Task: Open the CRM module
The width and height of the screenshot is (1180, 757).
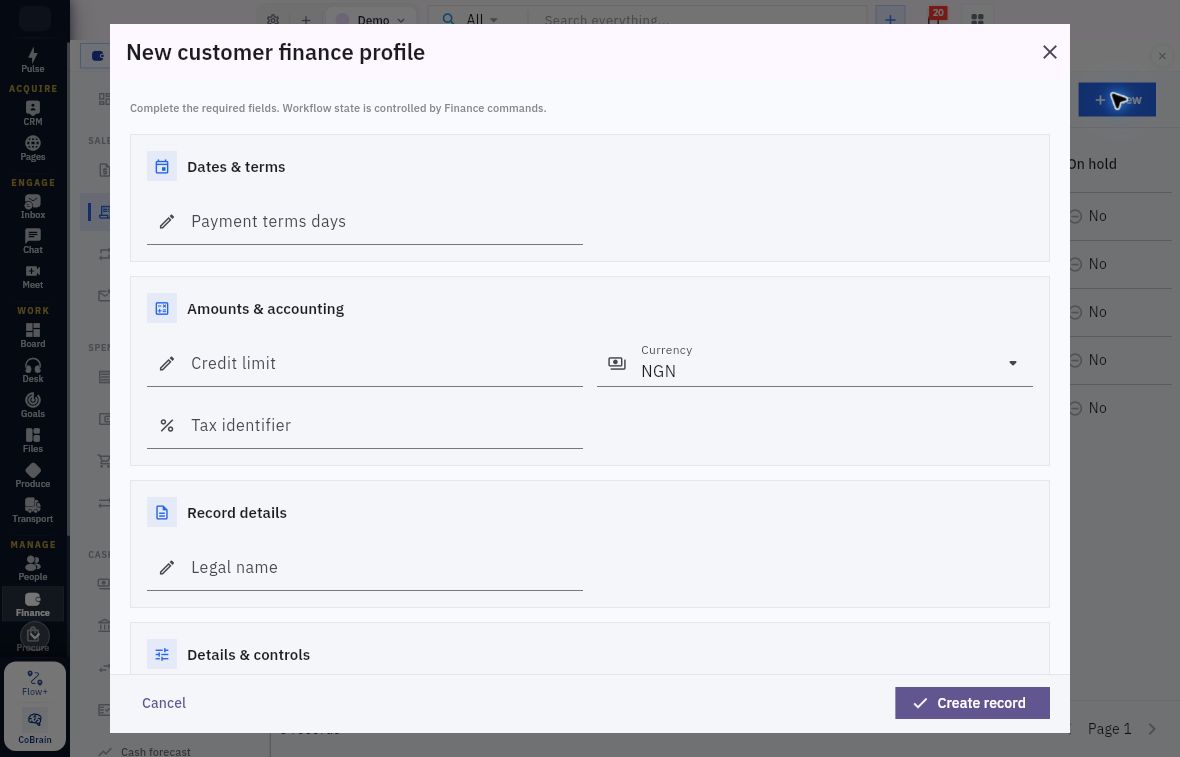Action: coord(32,113)
